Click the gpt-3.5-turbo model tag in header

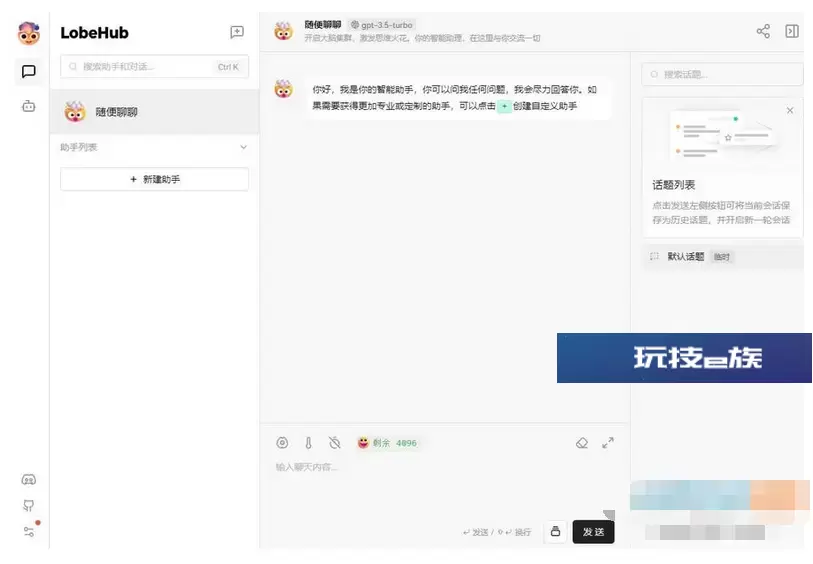tap(382, 25)
